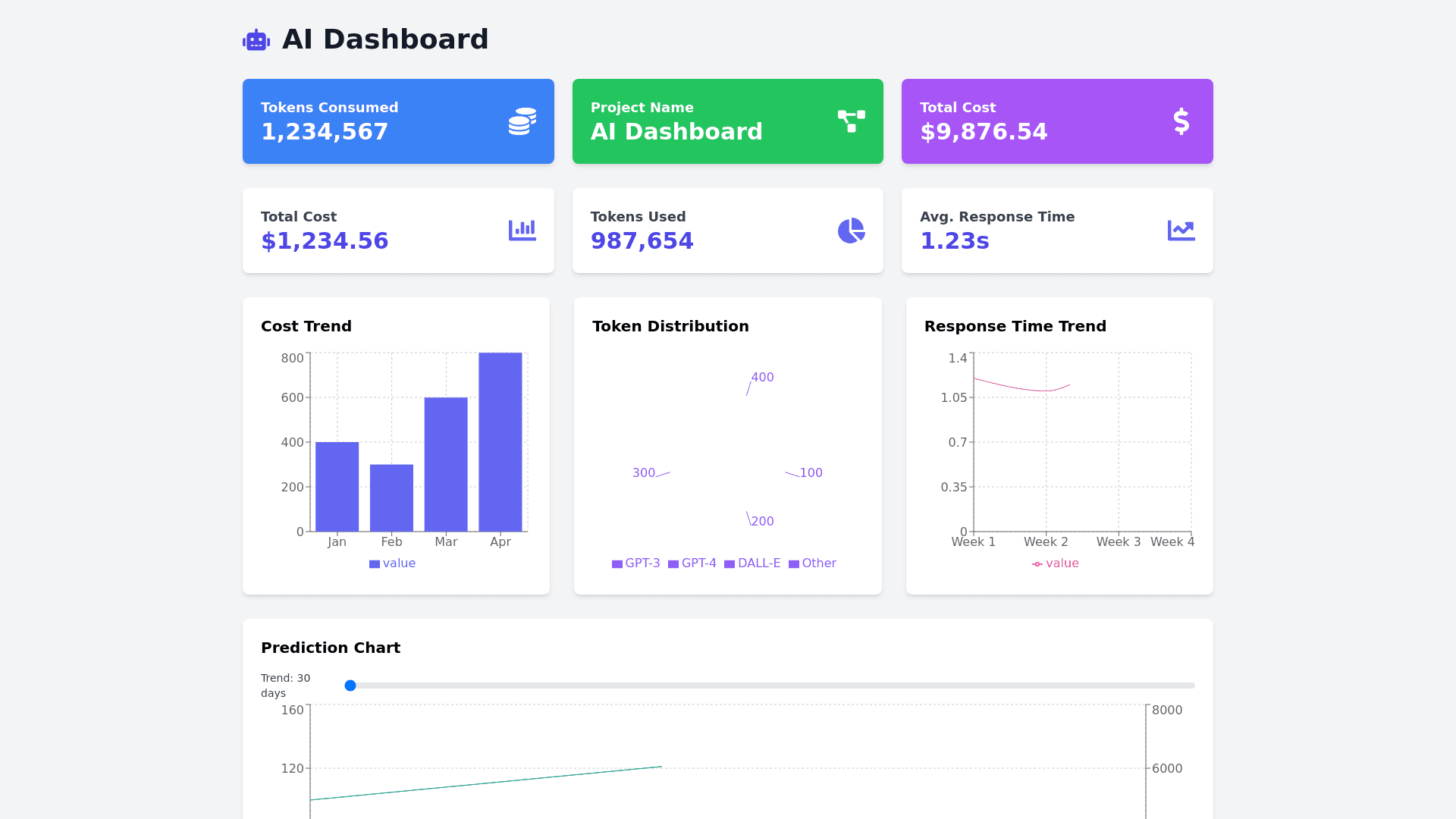Click the dollar sign icon on purple card
1456x819 pixels.
(x=1181, y=121)
